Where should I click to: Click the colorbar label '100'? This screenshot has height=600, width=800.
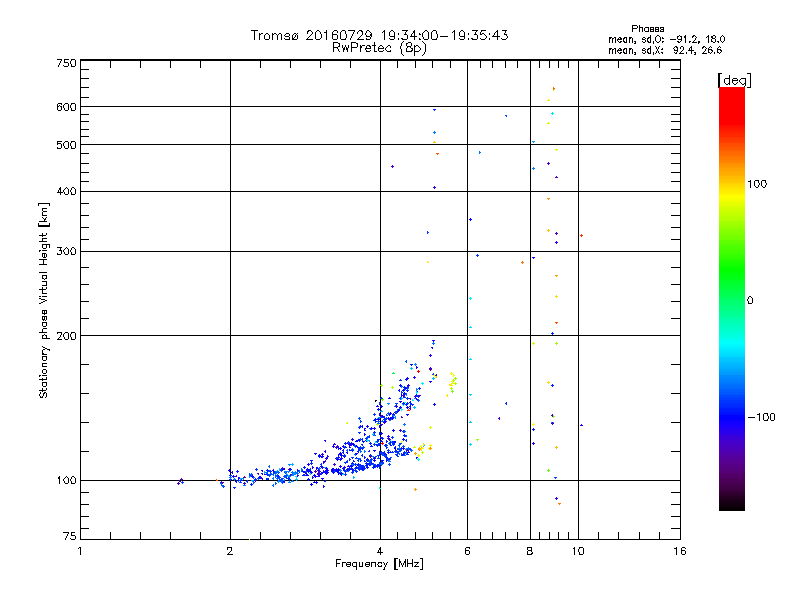tap(757, 184)
